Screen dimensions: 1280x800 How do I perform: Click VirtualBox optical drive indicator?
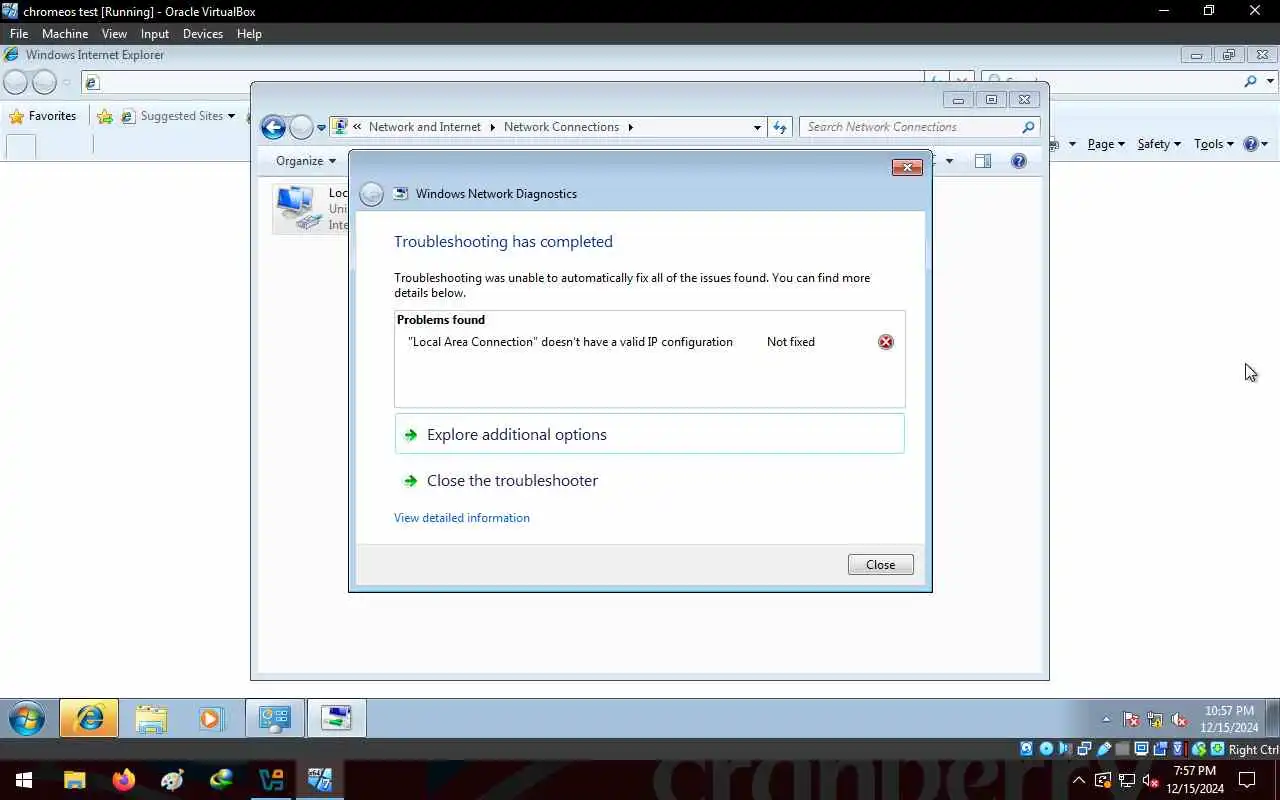[x=1046, y=749]
